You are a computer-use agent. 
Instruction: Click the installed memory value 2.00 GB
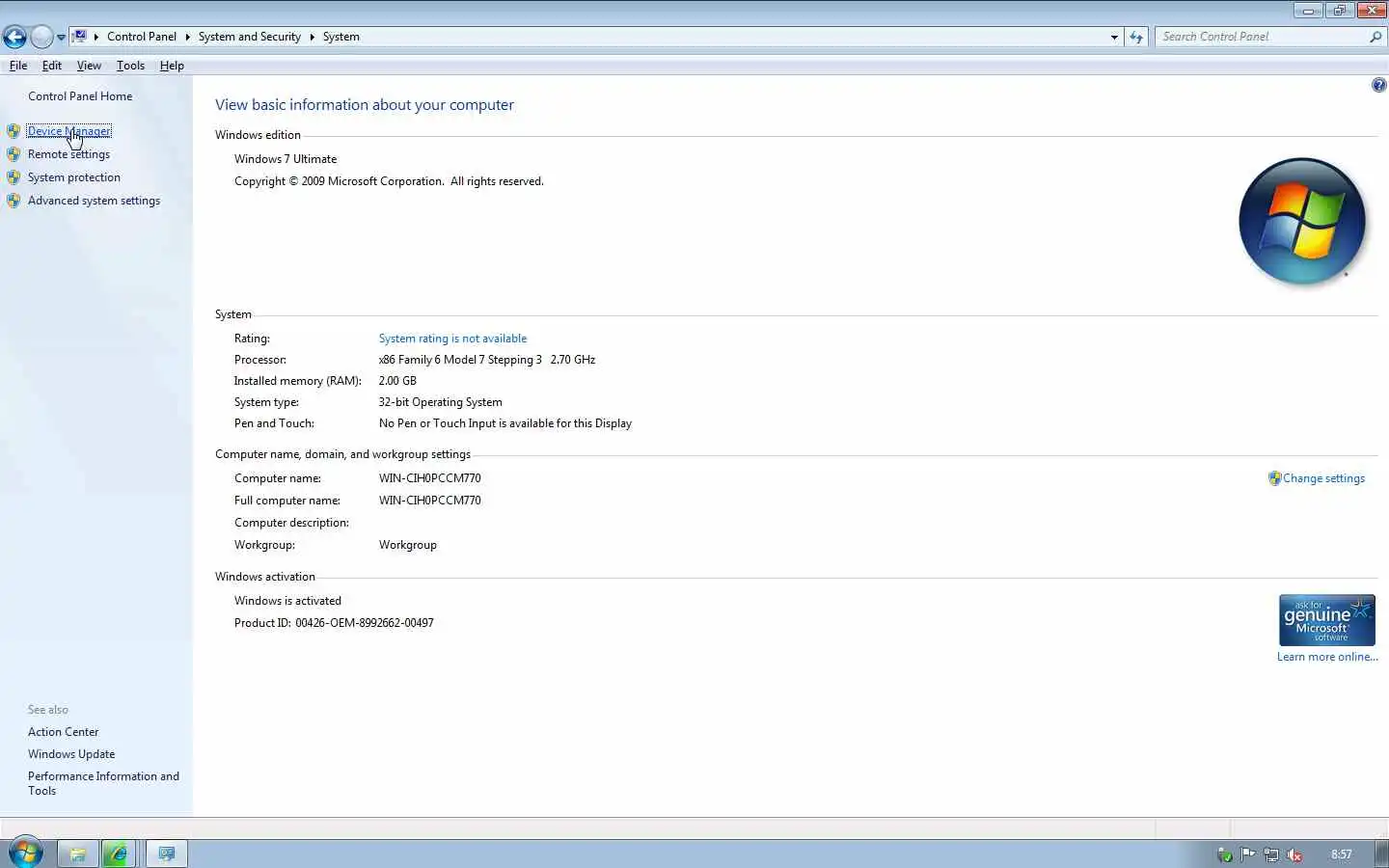pos(397,381)
